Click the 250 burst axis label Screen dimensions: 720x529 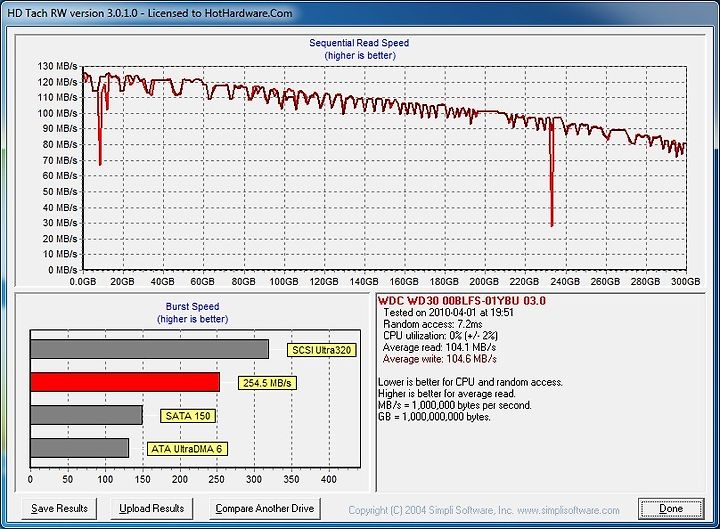pos(216,479)
